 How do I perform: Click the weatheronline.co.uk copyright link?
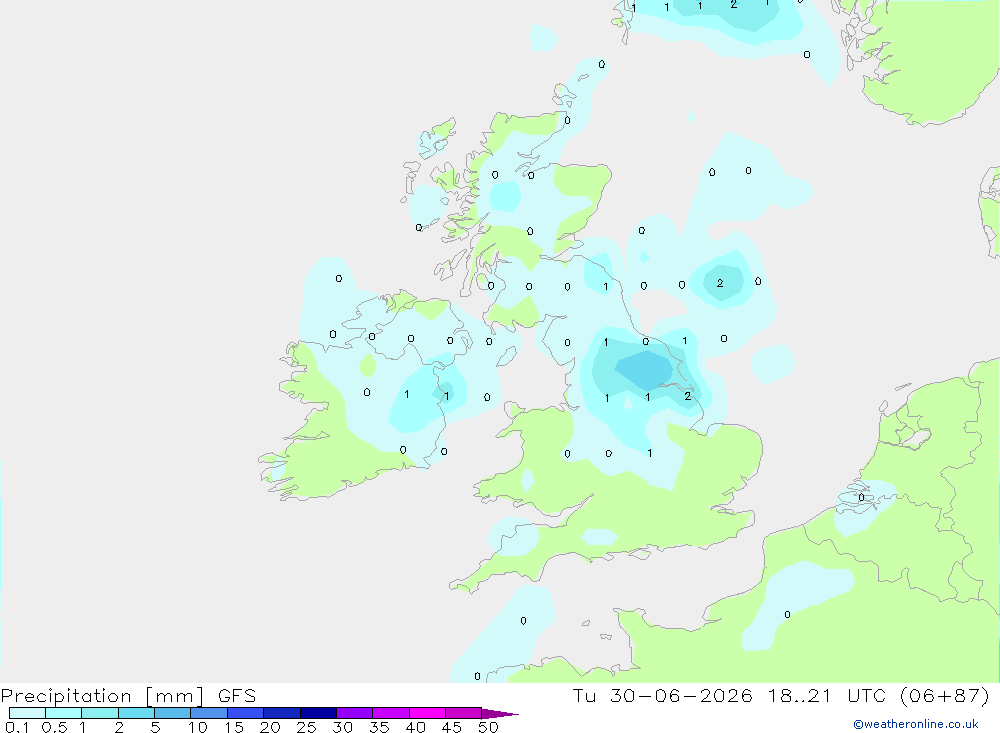click(916, 724)
